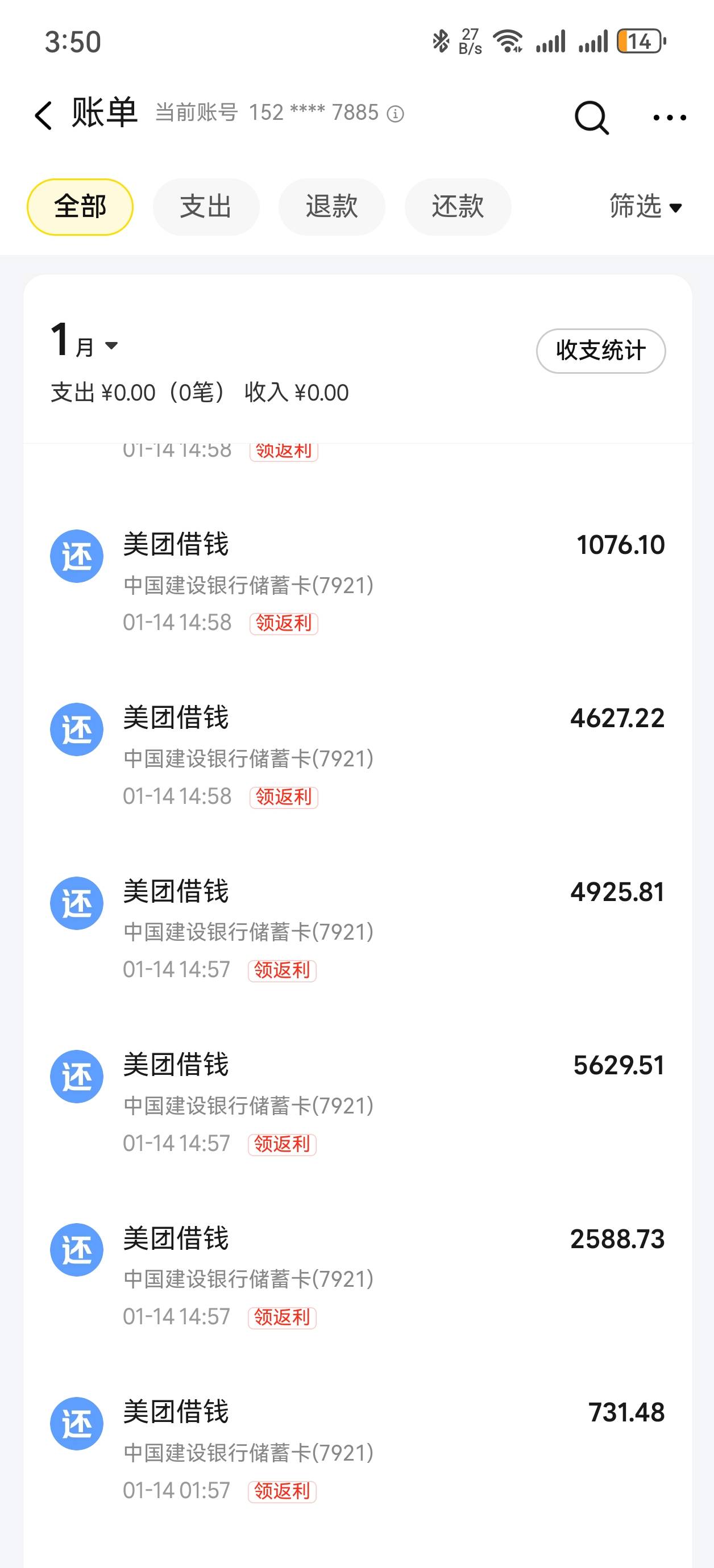Tap the account info circle icon

[396, 114]
